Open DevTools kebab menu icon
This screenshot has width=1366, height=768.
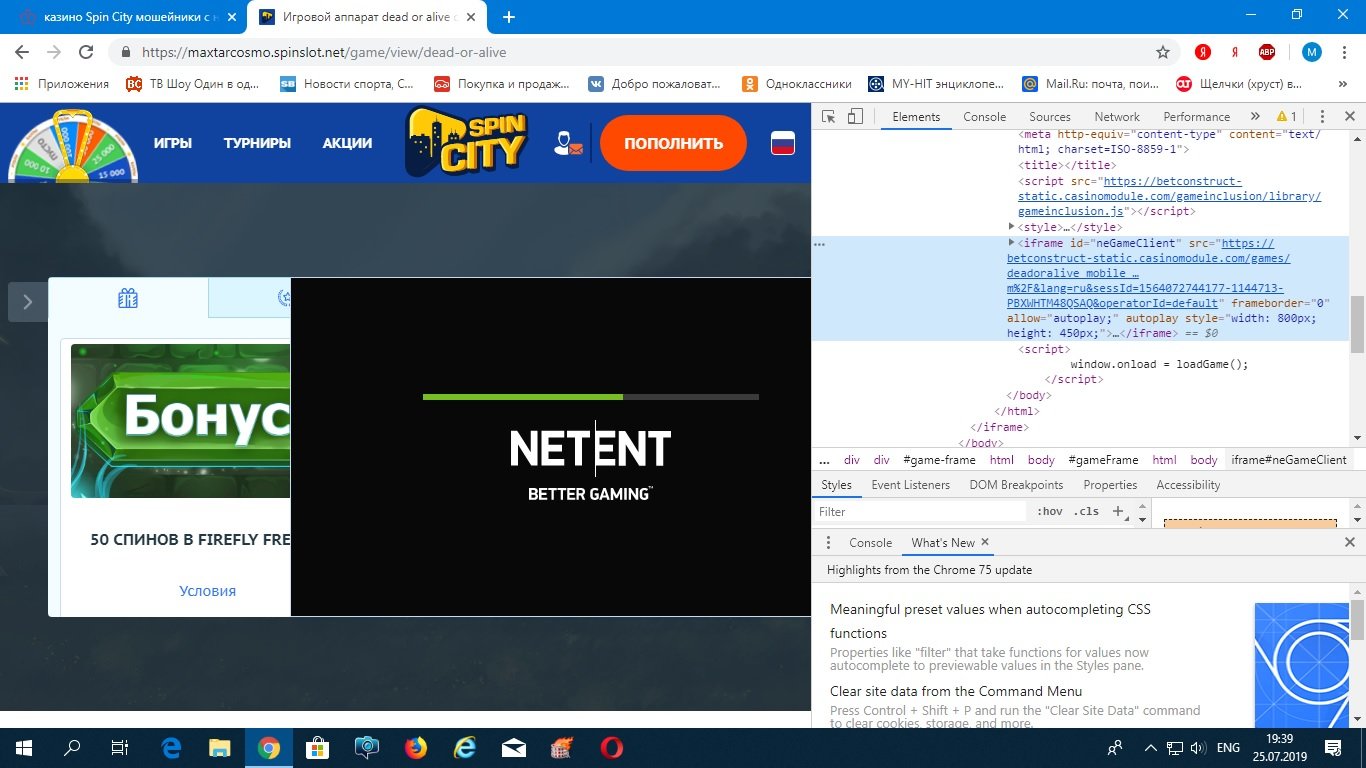1322,117
